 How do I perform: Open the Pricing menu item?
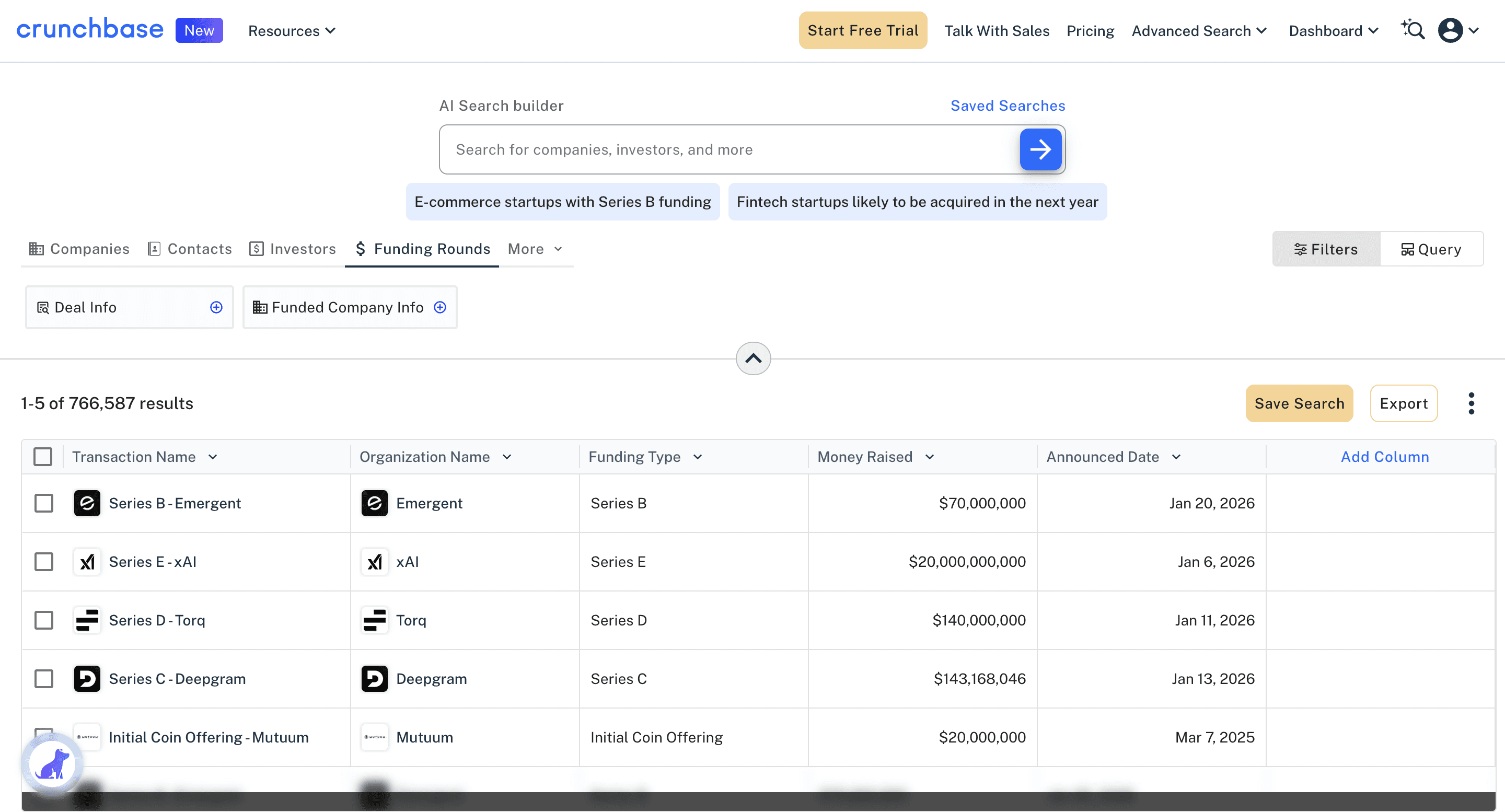point(1090,30)
